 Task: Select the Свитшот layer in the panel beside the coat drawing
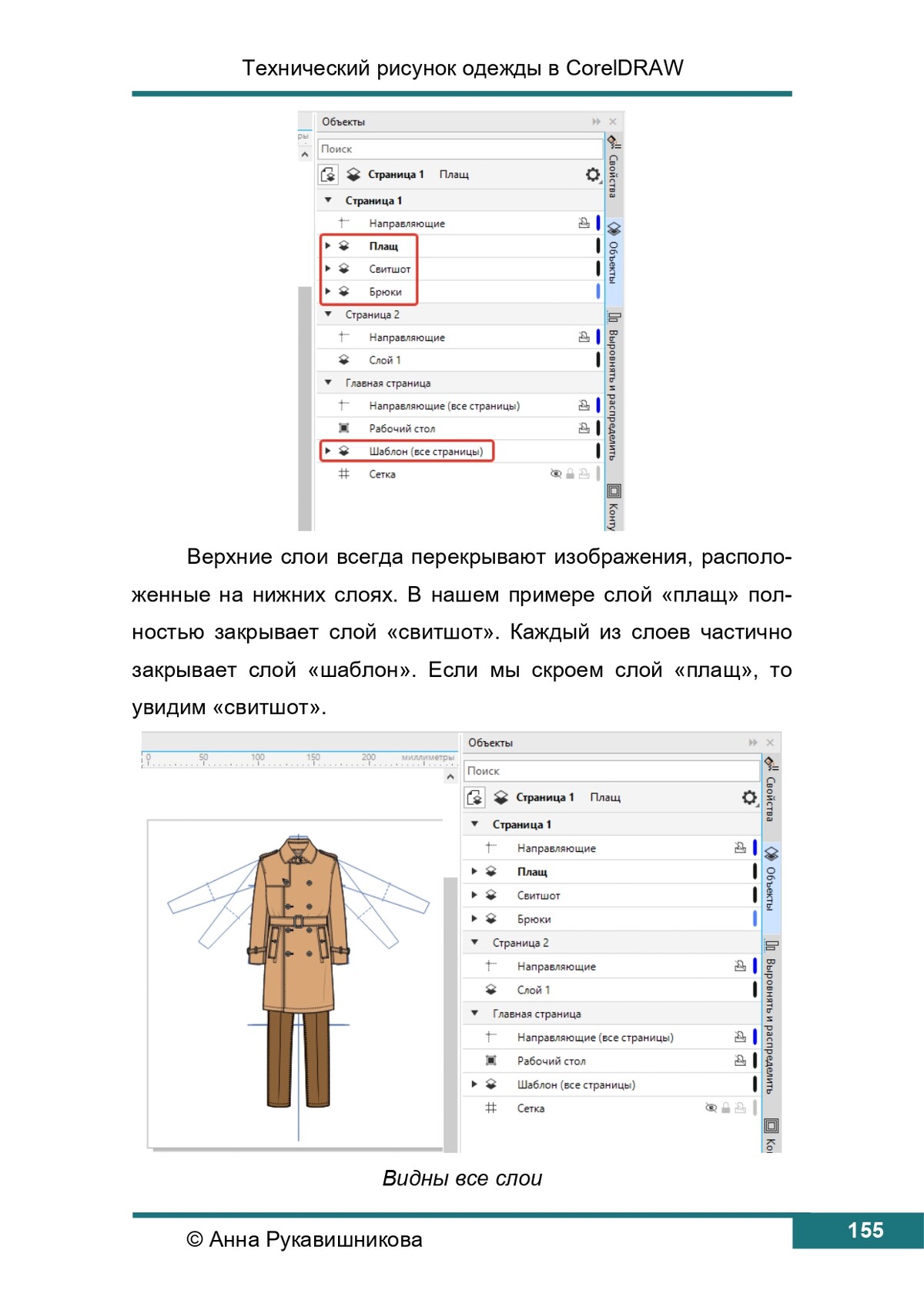click(x=538, y=896)
